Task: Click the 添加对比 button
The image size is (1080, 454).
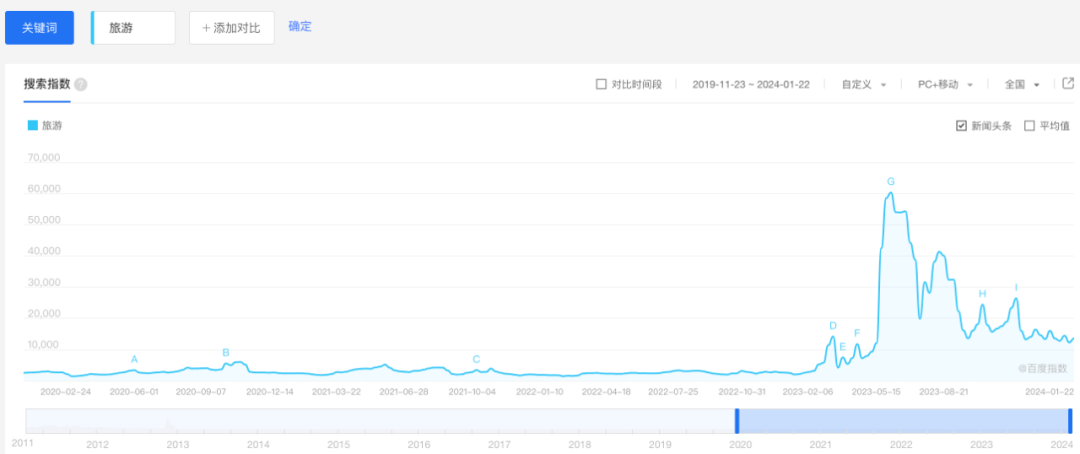Action: (x=231, y=28)
